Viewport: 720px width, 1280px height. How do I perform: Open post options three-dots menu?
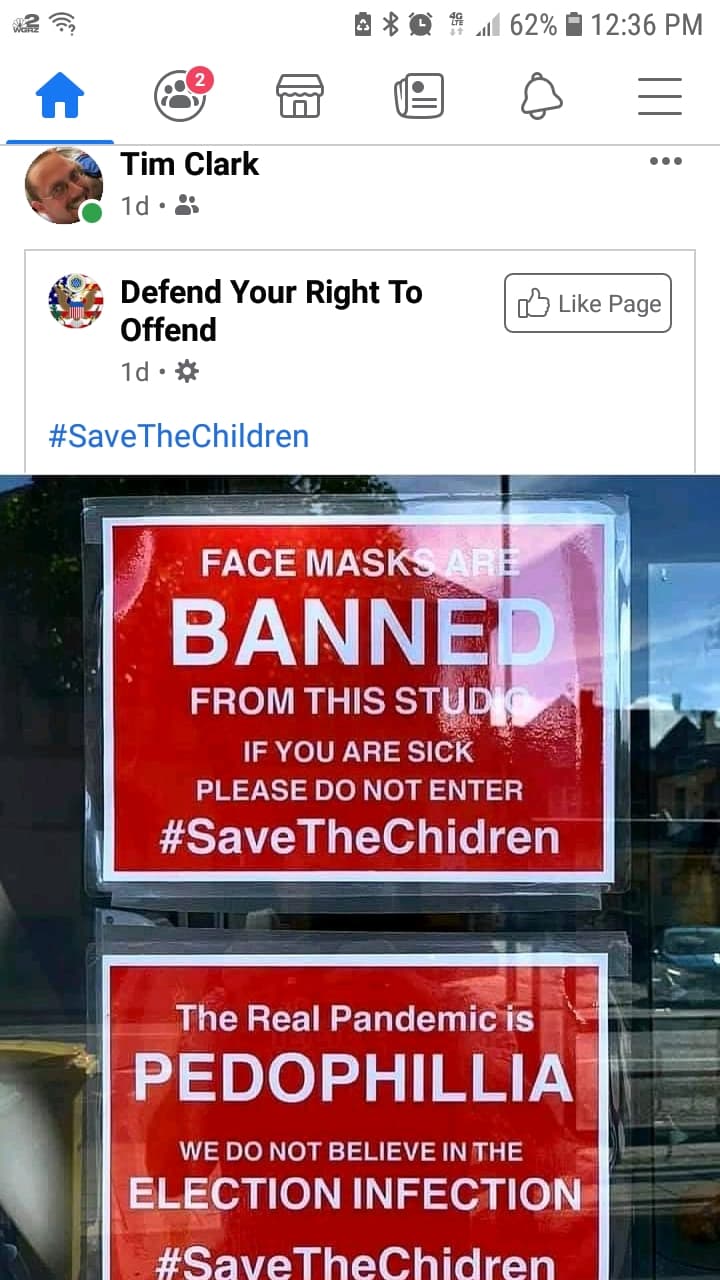[x=665, y=161]
